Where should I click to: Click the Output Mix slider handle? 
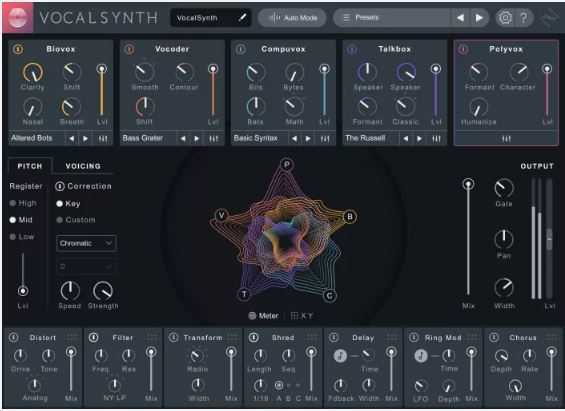[x=468, y=184]
